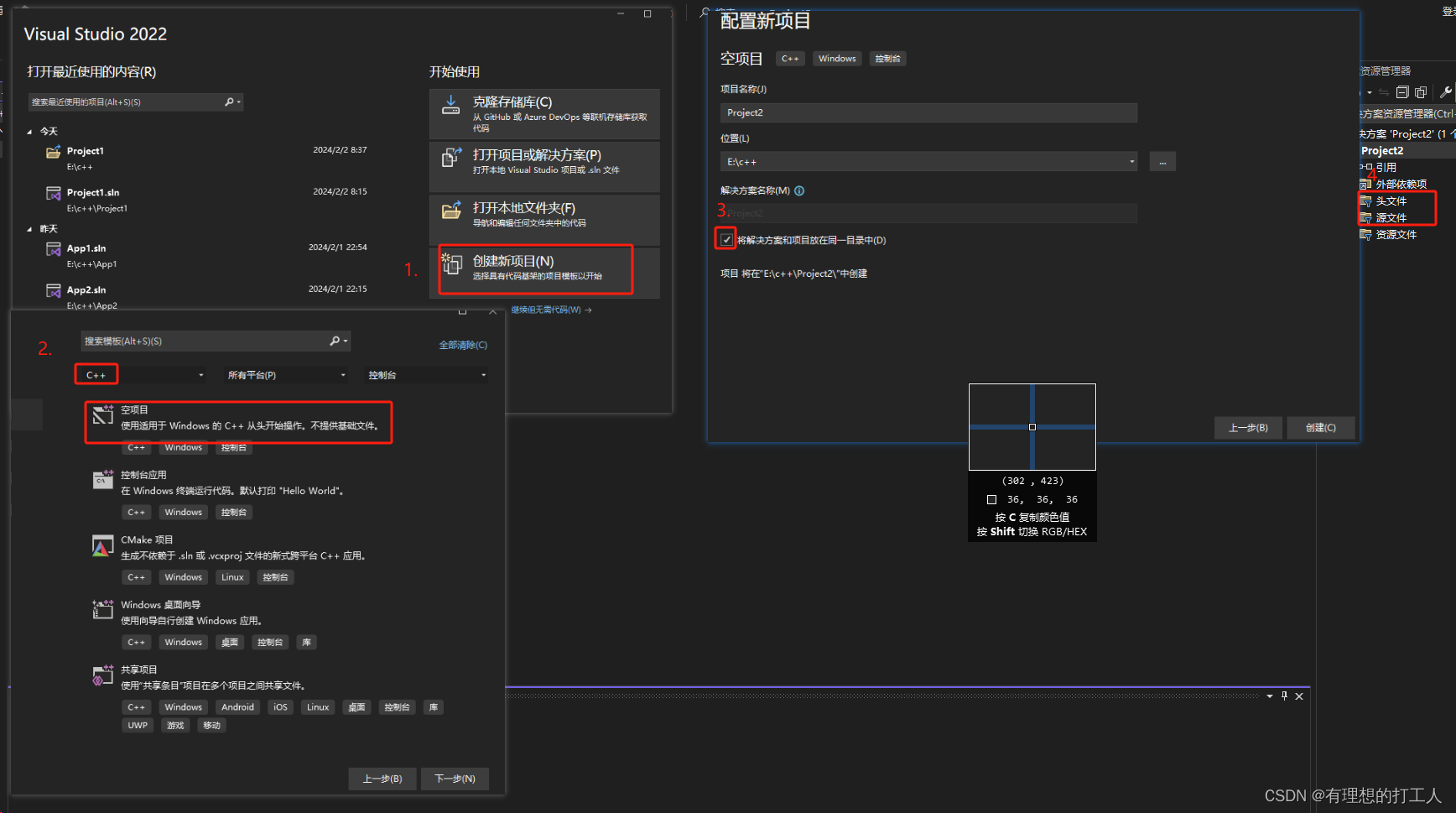
Task: Click the search recent projects input field
Action: 136,102
